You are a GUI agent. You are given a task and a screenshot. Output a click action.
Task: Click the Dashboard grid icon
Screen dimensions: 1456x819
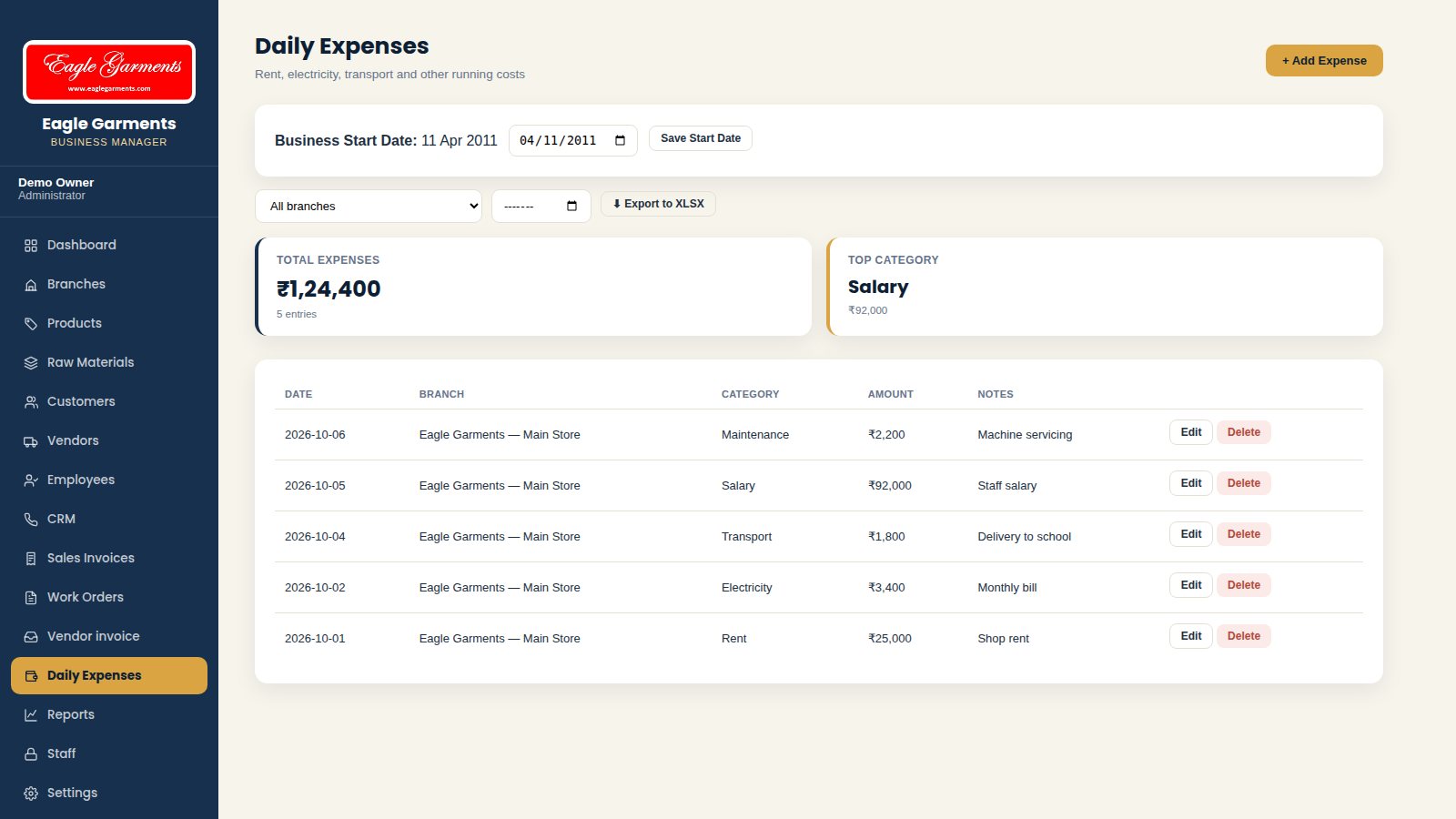[31, 246]
